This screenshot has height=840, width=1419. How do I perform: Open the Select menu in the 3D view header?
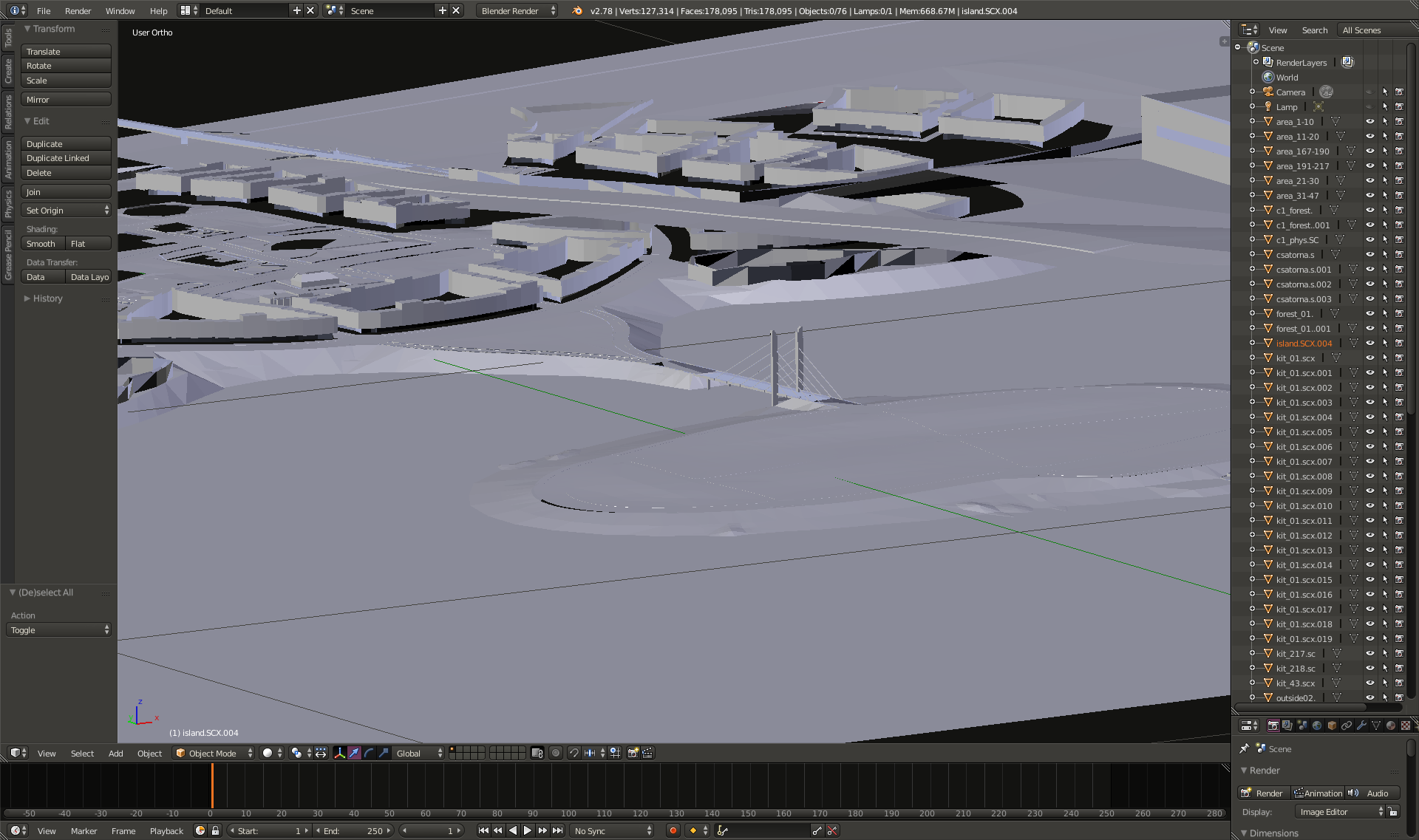pyautogui.click(x=82, y=753)
